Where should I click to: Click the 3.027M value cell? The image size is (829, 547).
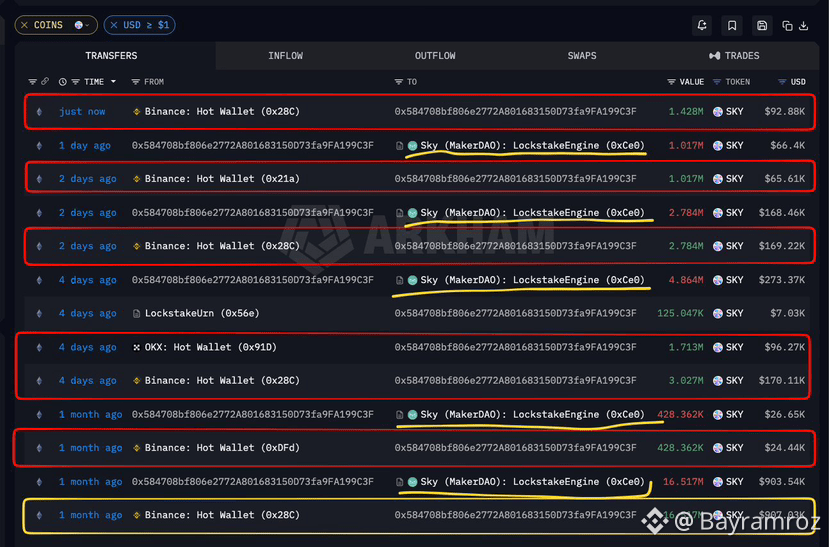[686, 381]
